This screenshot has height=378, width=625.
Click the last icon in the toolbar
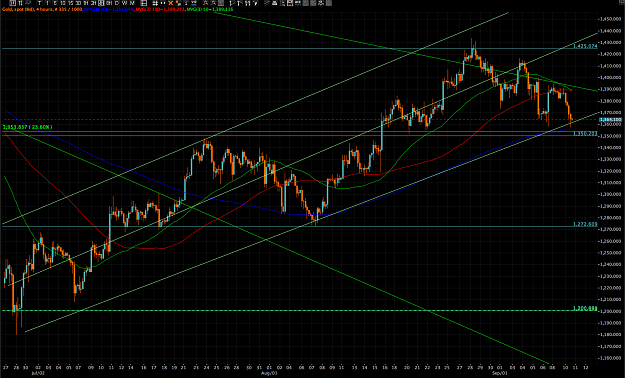tap(328, 3)
